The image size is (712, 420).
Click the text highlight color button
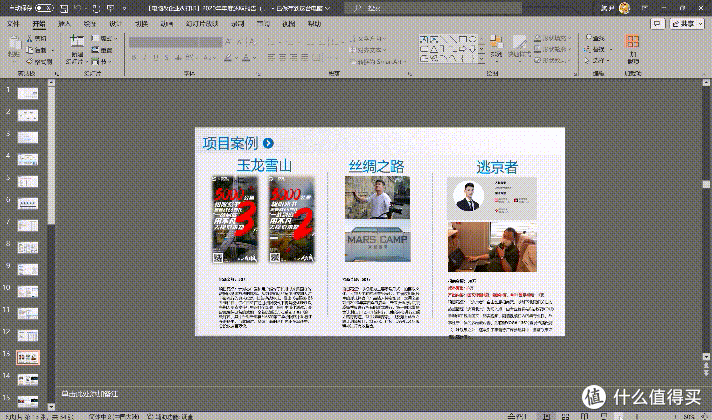228,58
